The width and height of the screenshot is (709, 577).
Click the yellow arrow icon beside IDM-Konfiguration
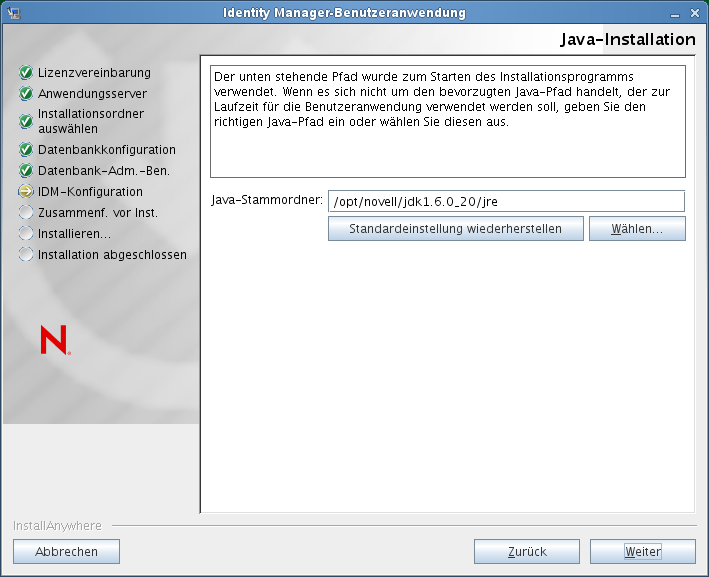(26, 192)
